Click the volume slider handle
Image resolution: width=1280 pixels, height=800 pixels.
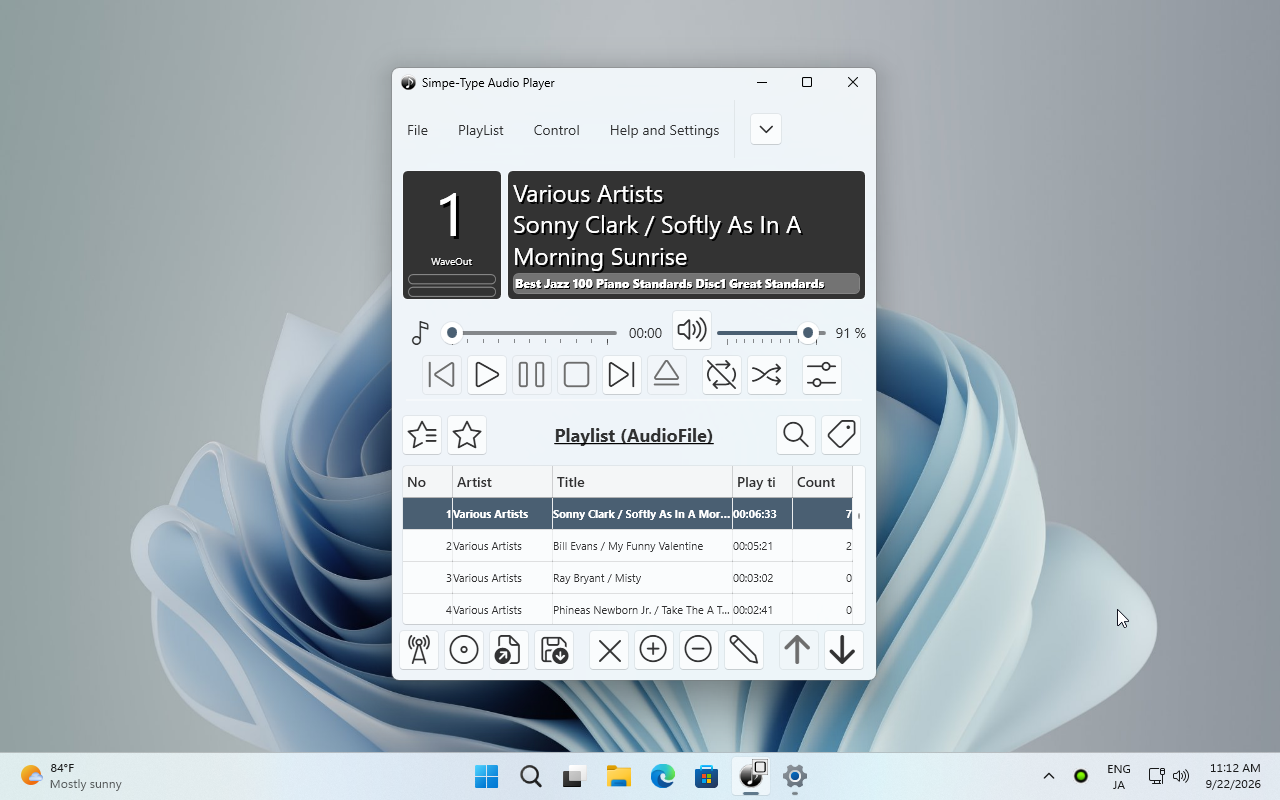[808, 333]
